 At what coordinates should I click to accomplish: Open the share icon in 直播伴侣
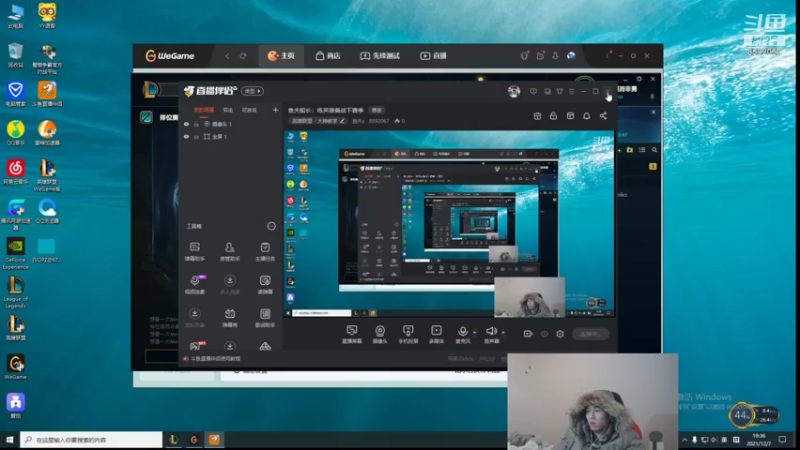[x=603, y=116]
